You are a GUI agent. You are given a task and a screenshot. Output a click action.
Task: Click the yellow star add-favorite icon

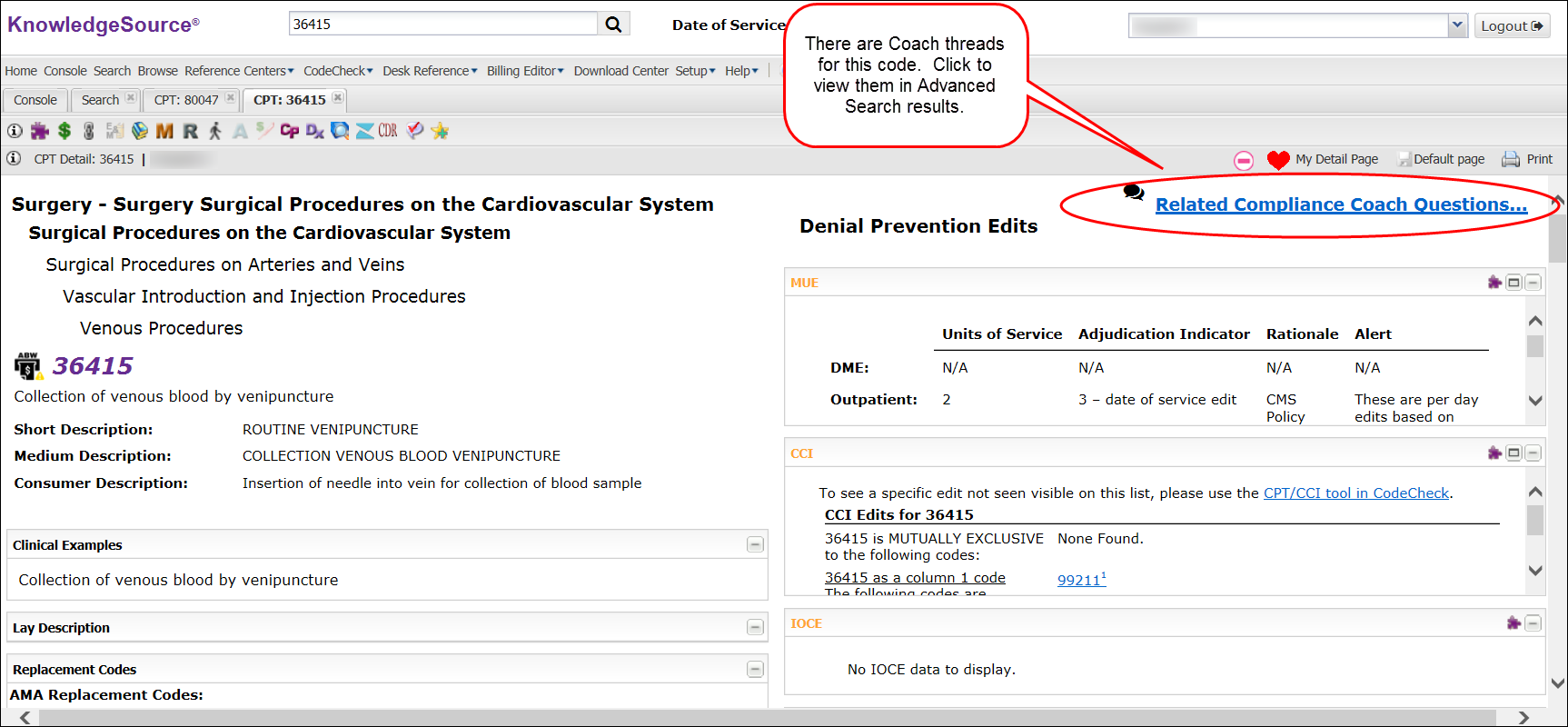point(440,132)
